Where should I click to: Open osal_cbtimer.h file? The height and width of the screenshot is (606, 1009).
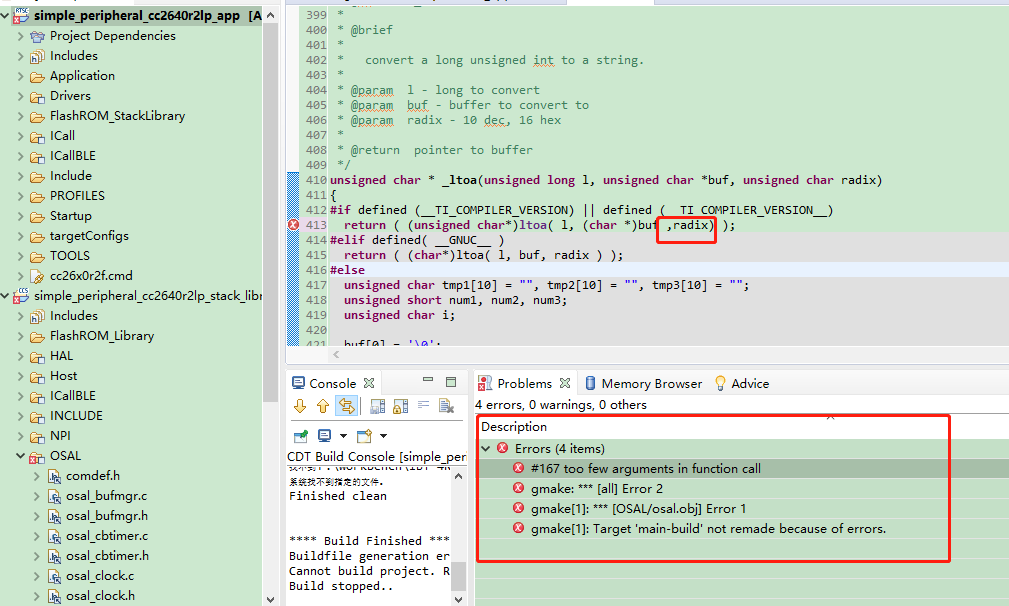107,555
